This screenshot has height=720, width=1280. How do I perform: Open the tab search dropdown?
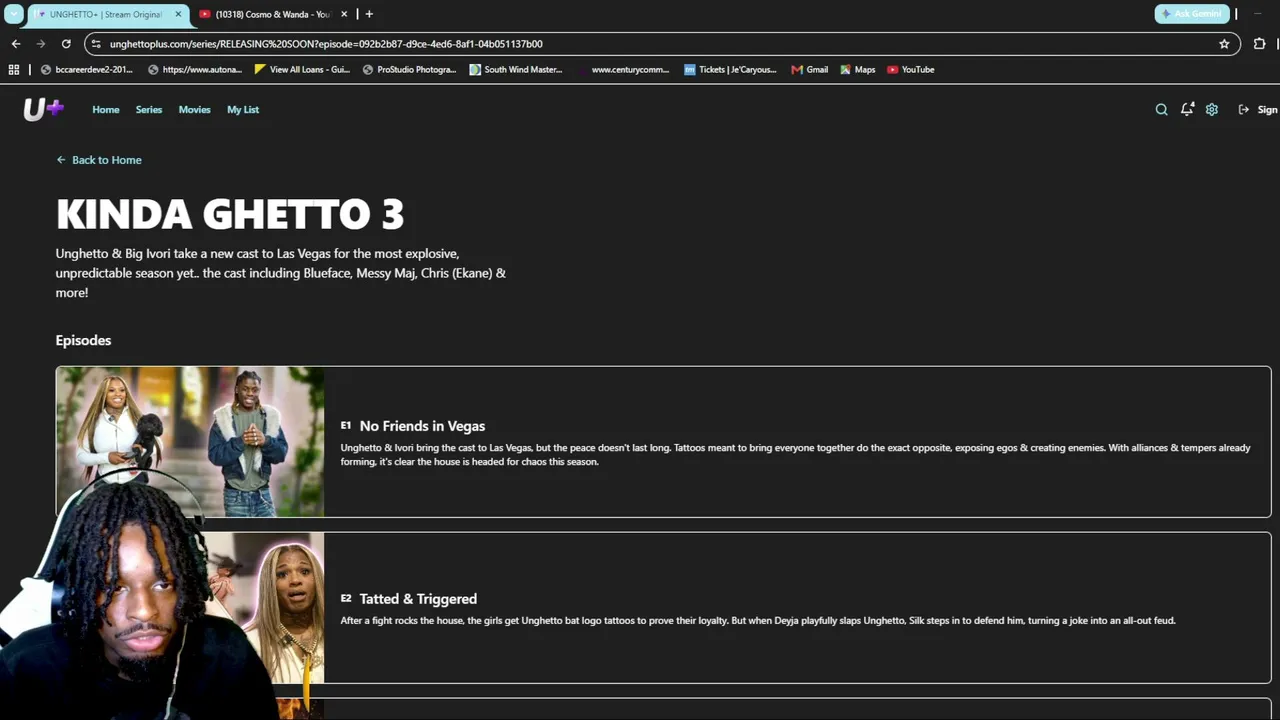coord(14,14)
